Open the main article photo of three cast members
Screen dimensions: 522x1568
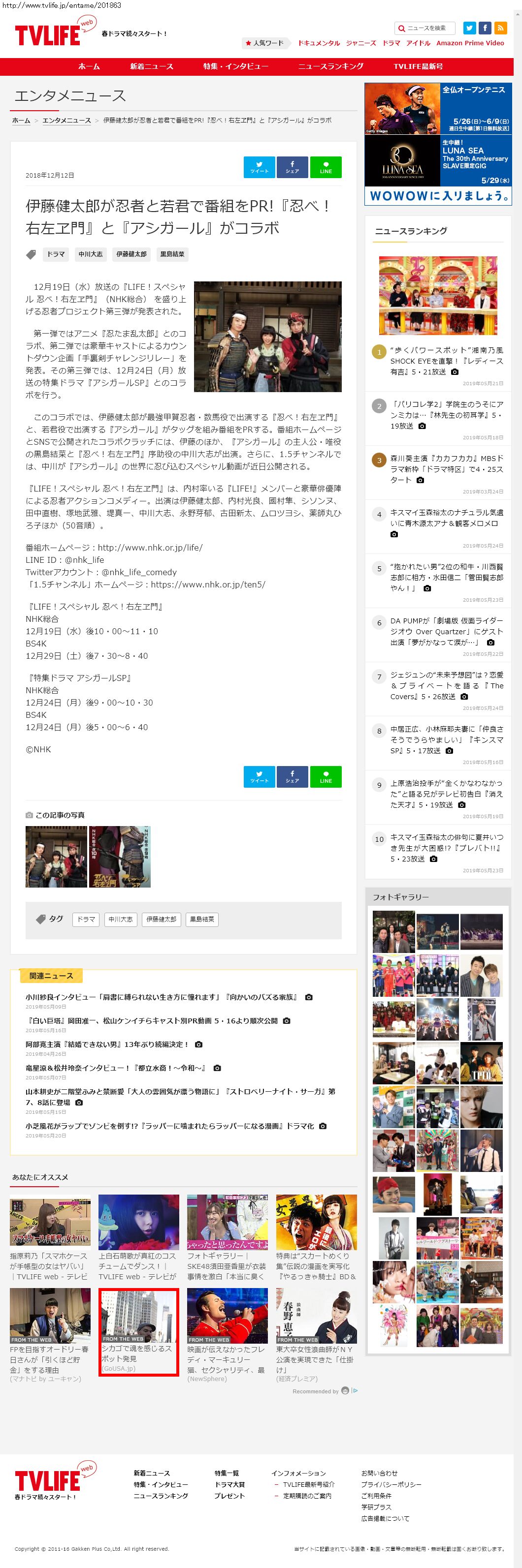268,337
